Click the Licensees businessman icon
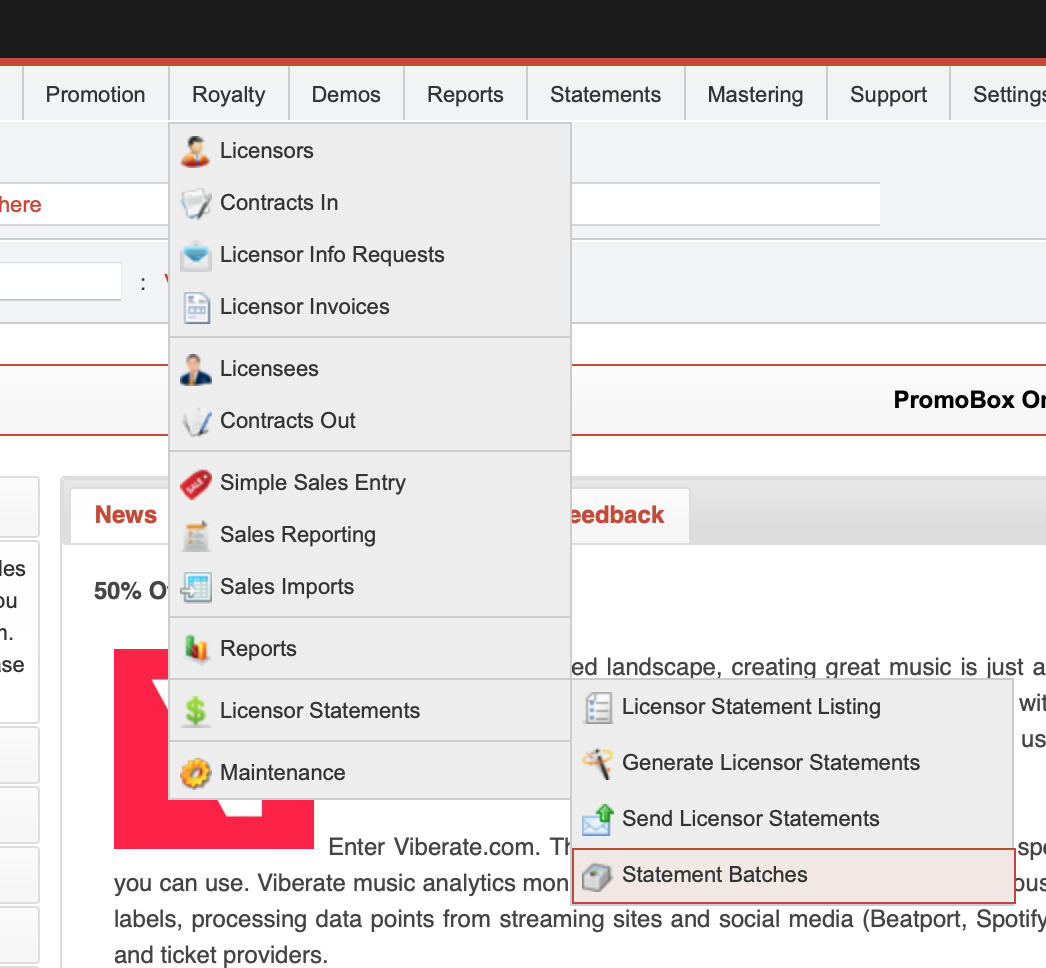This screenshot has width=1046, height=968. 195,369
